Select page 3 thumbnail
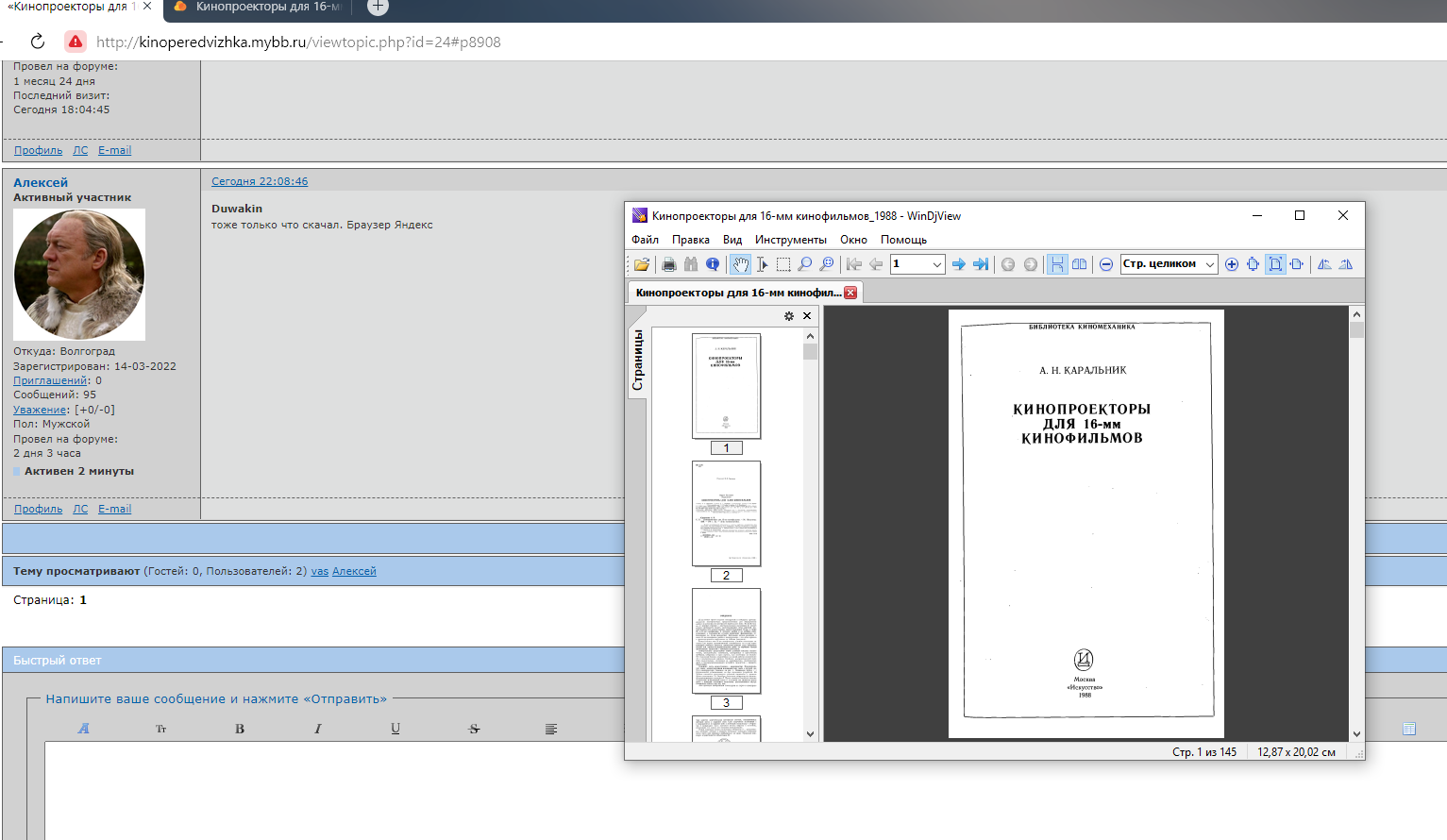 (x=726, y=641)
